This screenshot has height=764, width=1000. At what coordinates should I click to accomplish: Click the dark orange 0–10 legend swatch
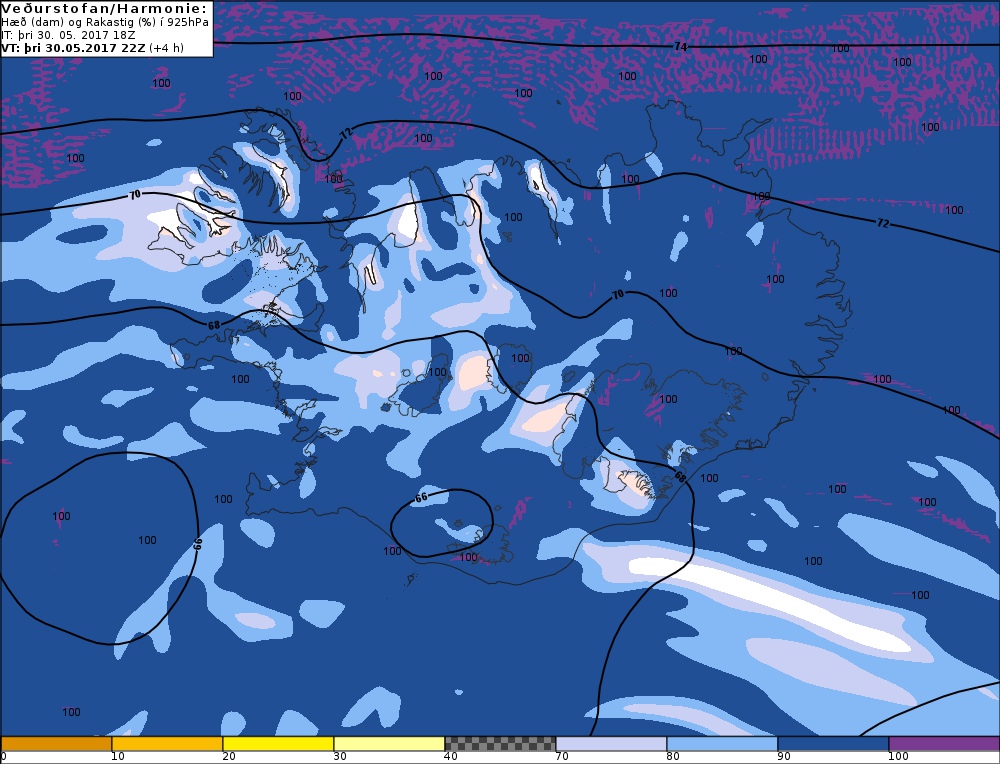[x=56, y=744]
